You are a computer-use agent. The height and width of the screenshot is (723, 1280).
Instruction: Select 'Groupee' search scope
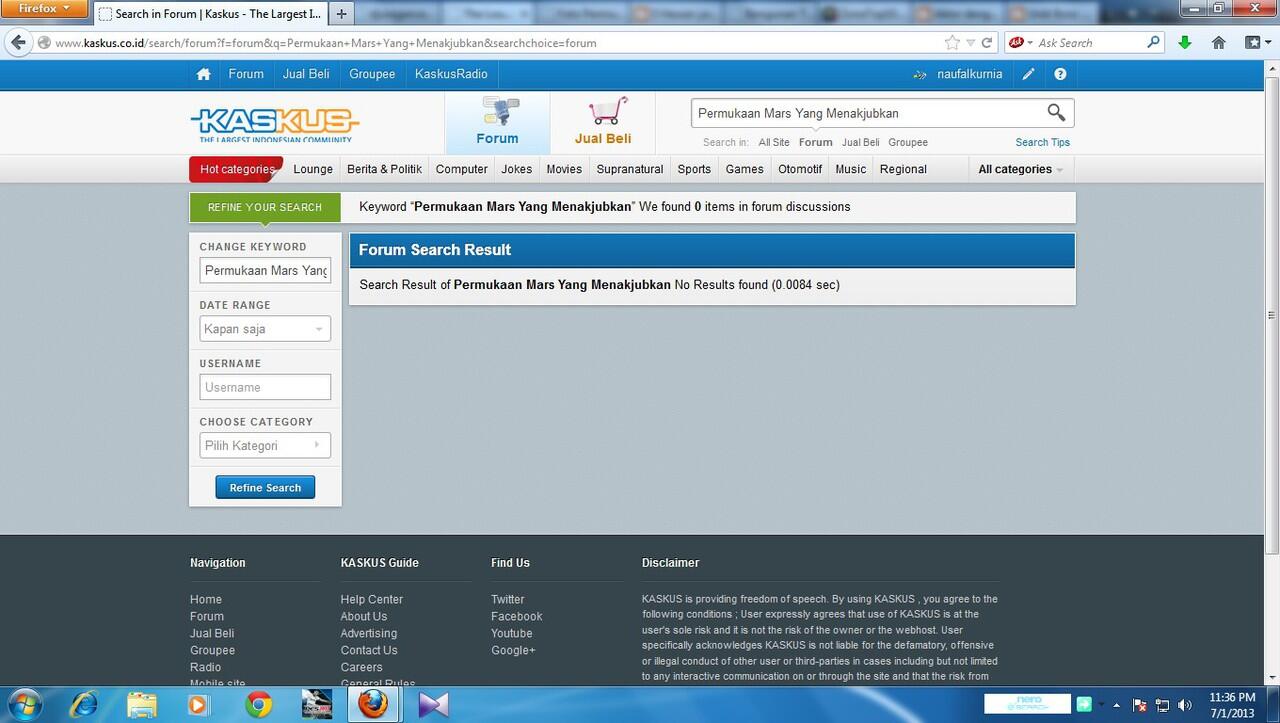click(x=908, y=142)
